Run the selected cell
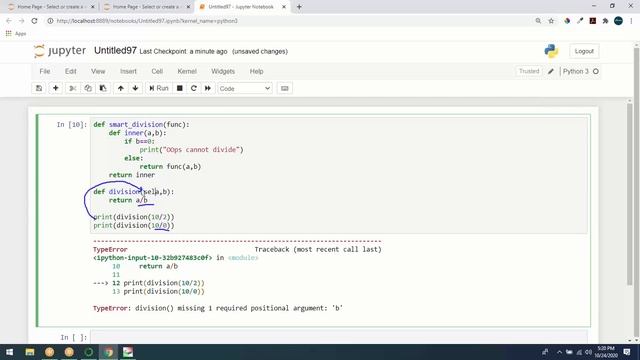This screenshot has width=640, height=360. pyautogui.click(x=159, y=88)
